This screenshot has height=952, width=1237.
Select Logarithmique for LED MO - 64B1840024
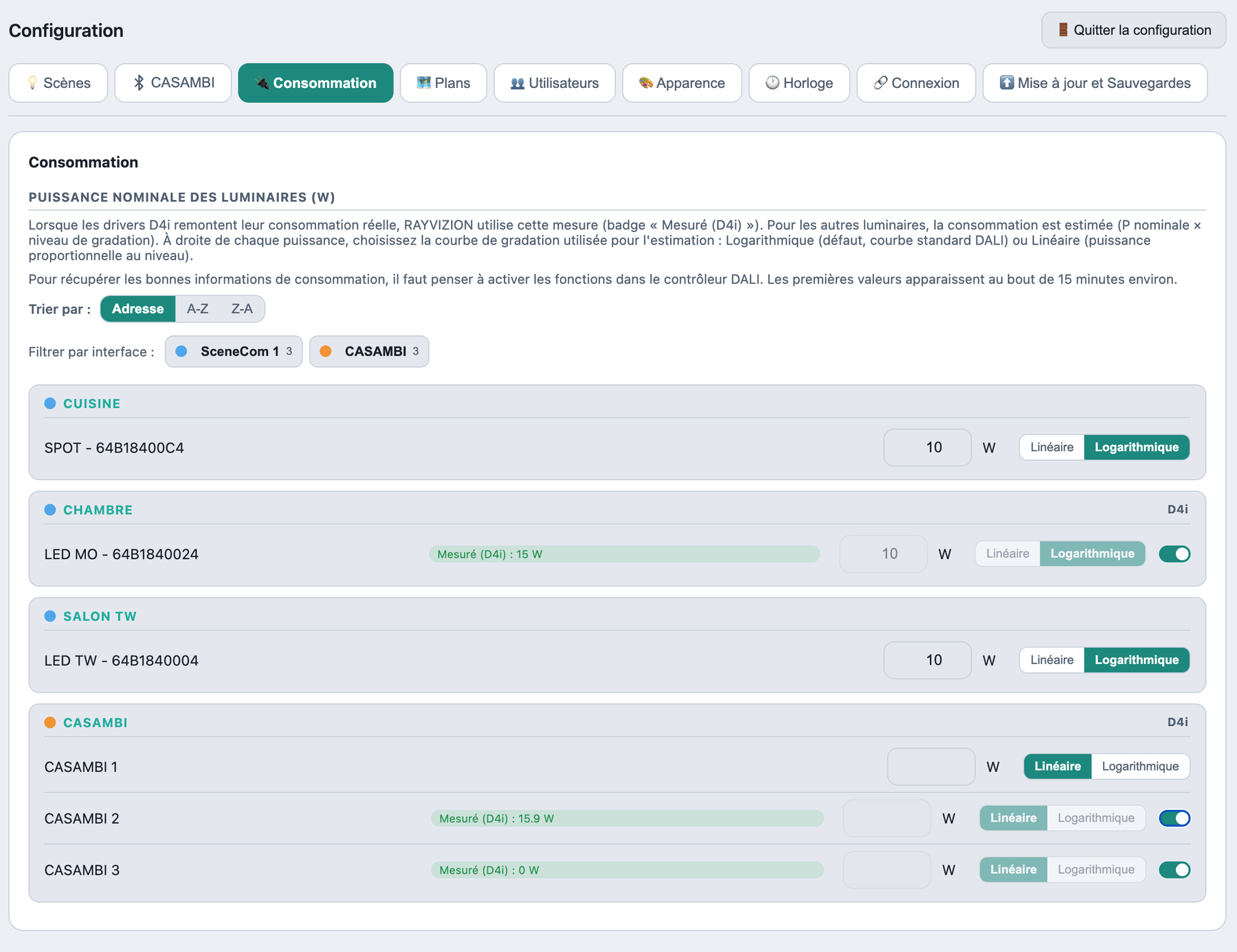pyautogui.click(x=1093, y=554)
